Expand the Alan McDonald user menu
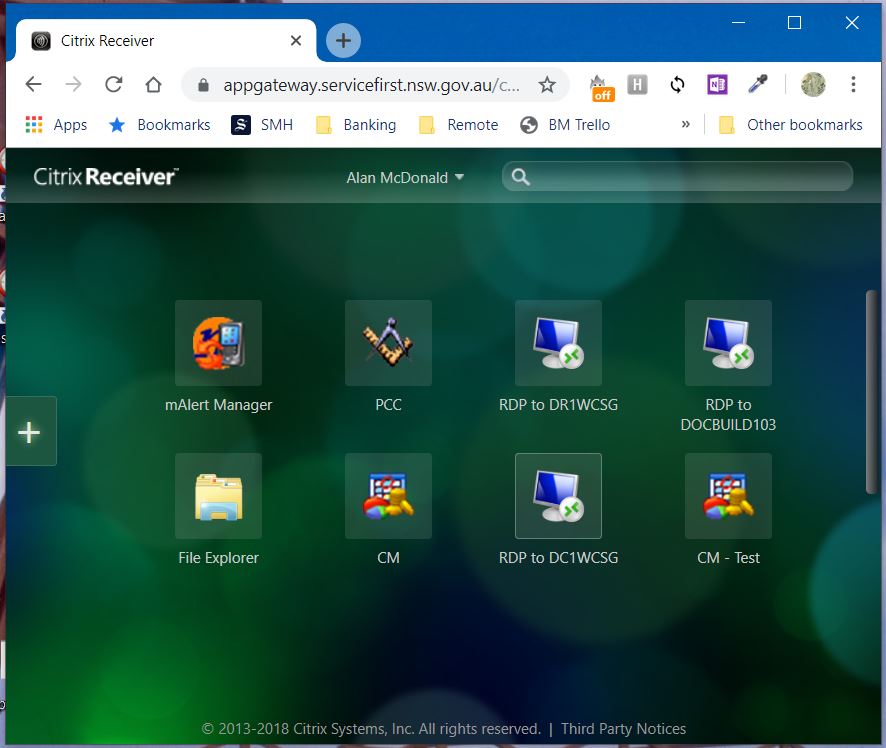Image resolution: width=886 pixels, height=748 pixels. [405, 177]
